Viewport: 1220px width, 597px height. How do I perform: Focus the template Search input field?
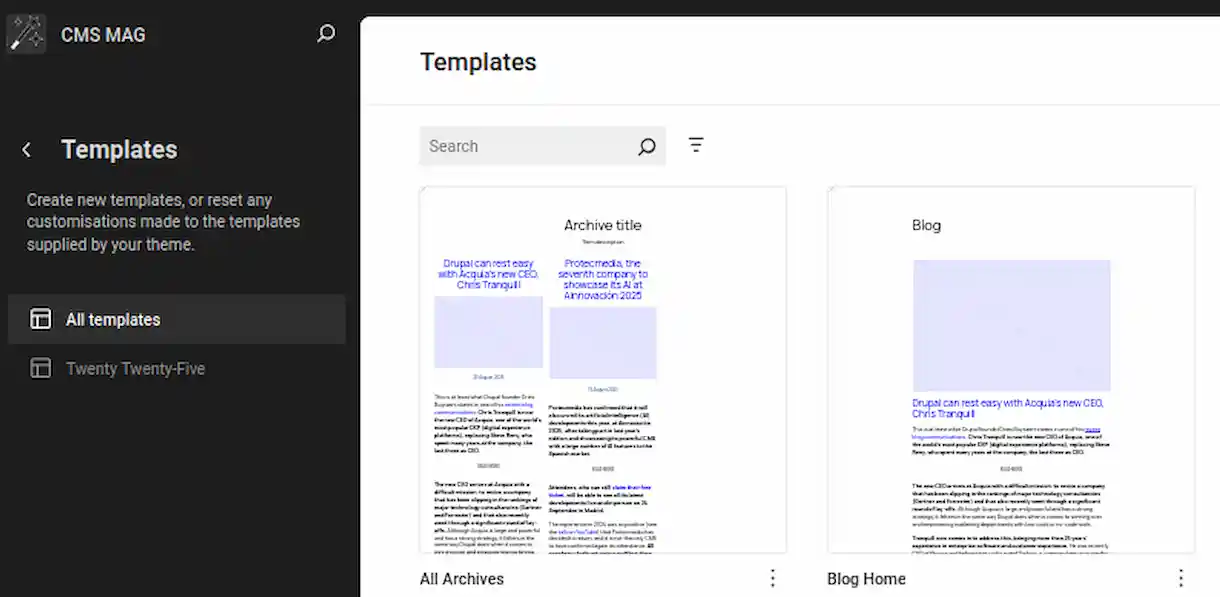pos(528,146)
